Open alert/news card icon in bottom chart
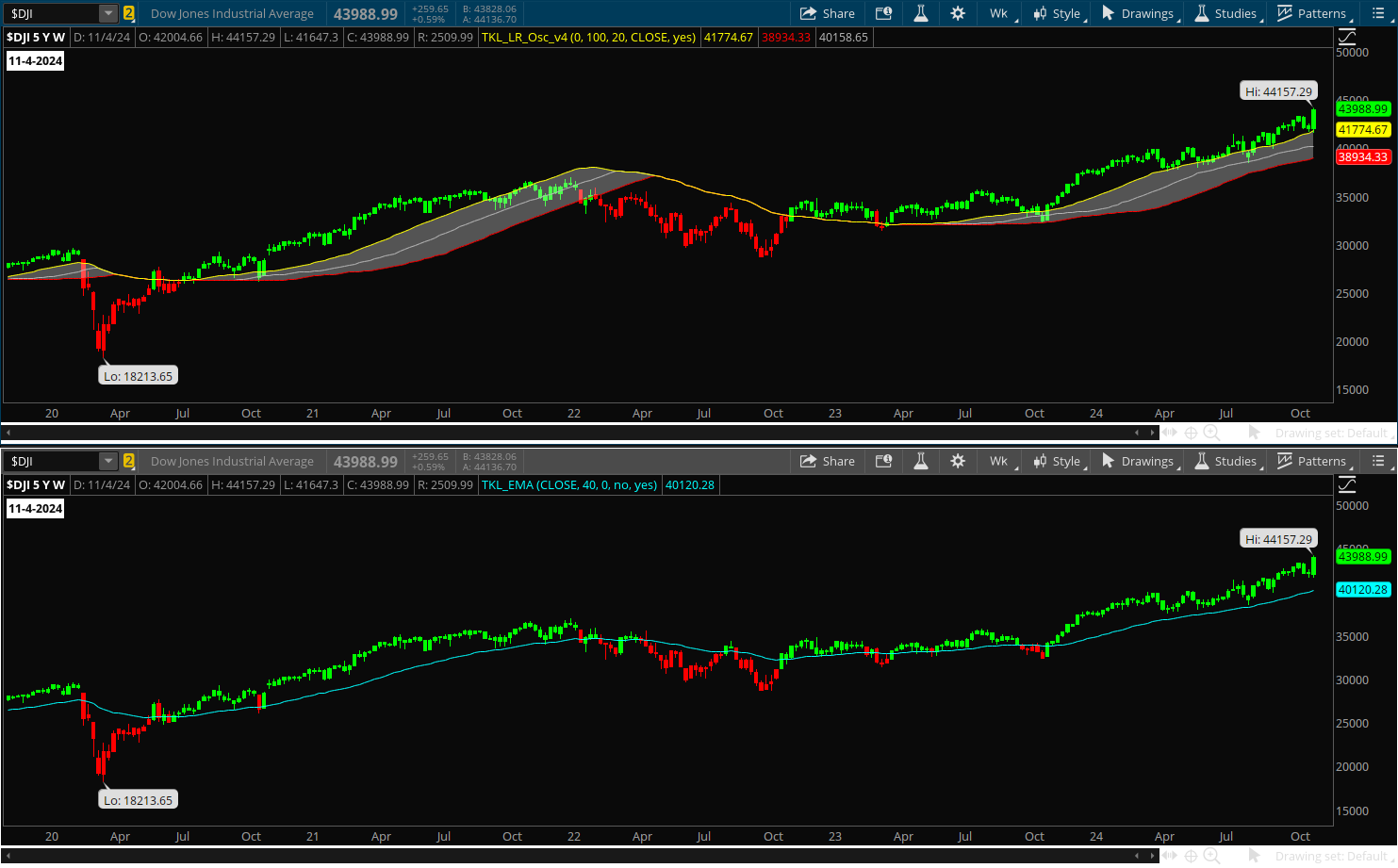This screenshot has width=1398, height=868. point(883,461)
